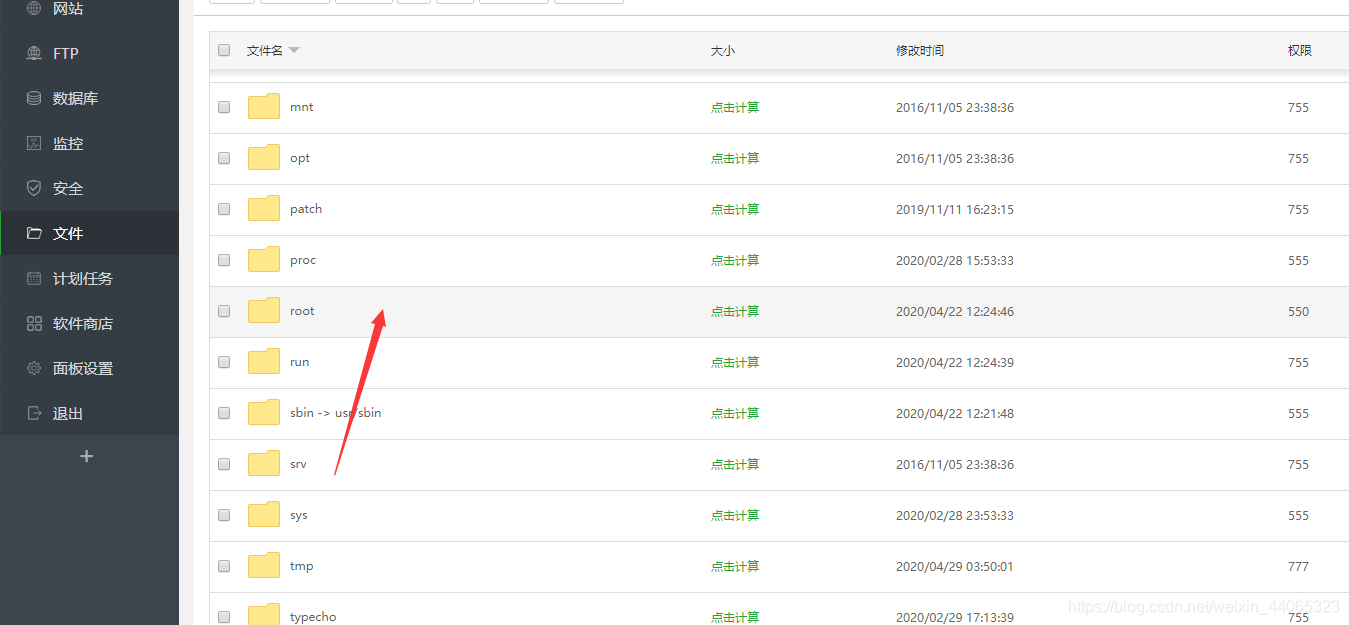Go to 安全 menu item
Image resolution: width=1349 pixels, height=625 pixels.
coord(68,189)
